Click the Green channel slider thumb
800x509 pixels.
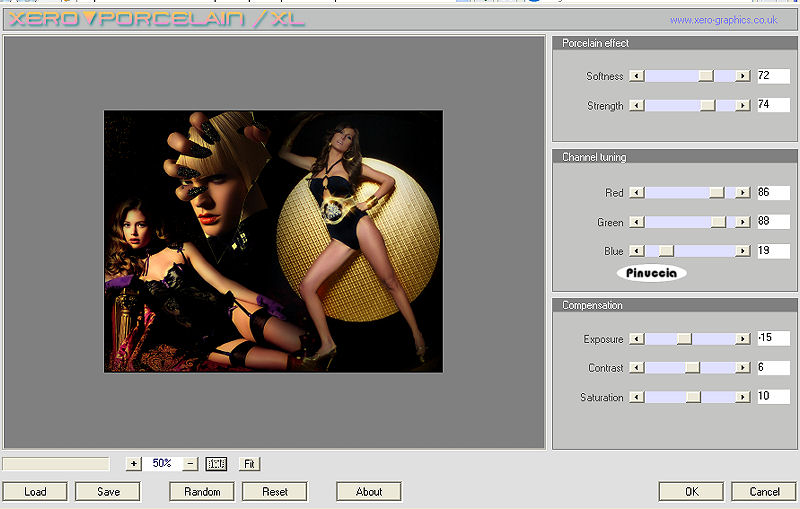tap(718, 222)
